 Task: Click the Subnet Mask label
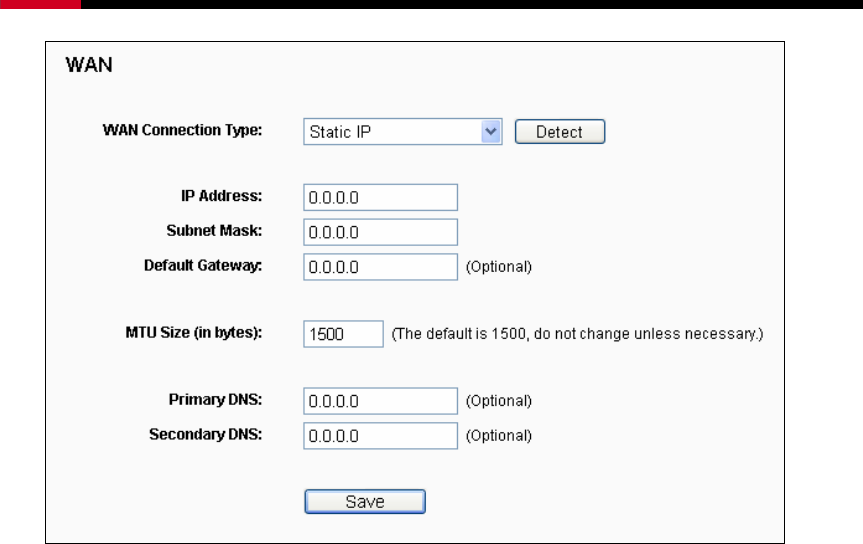coord(214,231)
